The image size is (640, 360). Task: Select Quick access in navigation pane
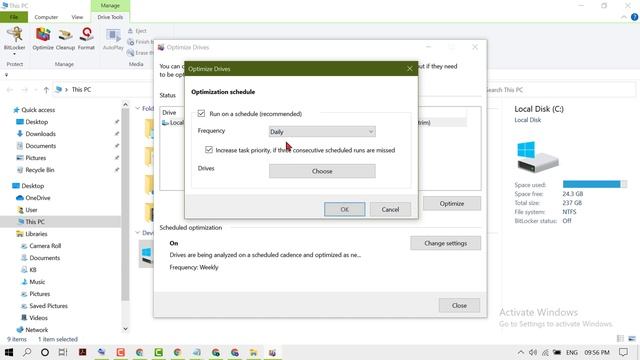(x=38, y=110)
